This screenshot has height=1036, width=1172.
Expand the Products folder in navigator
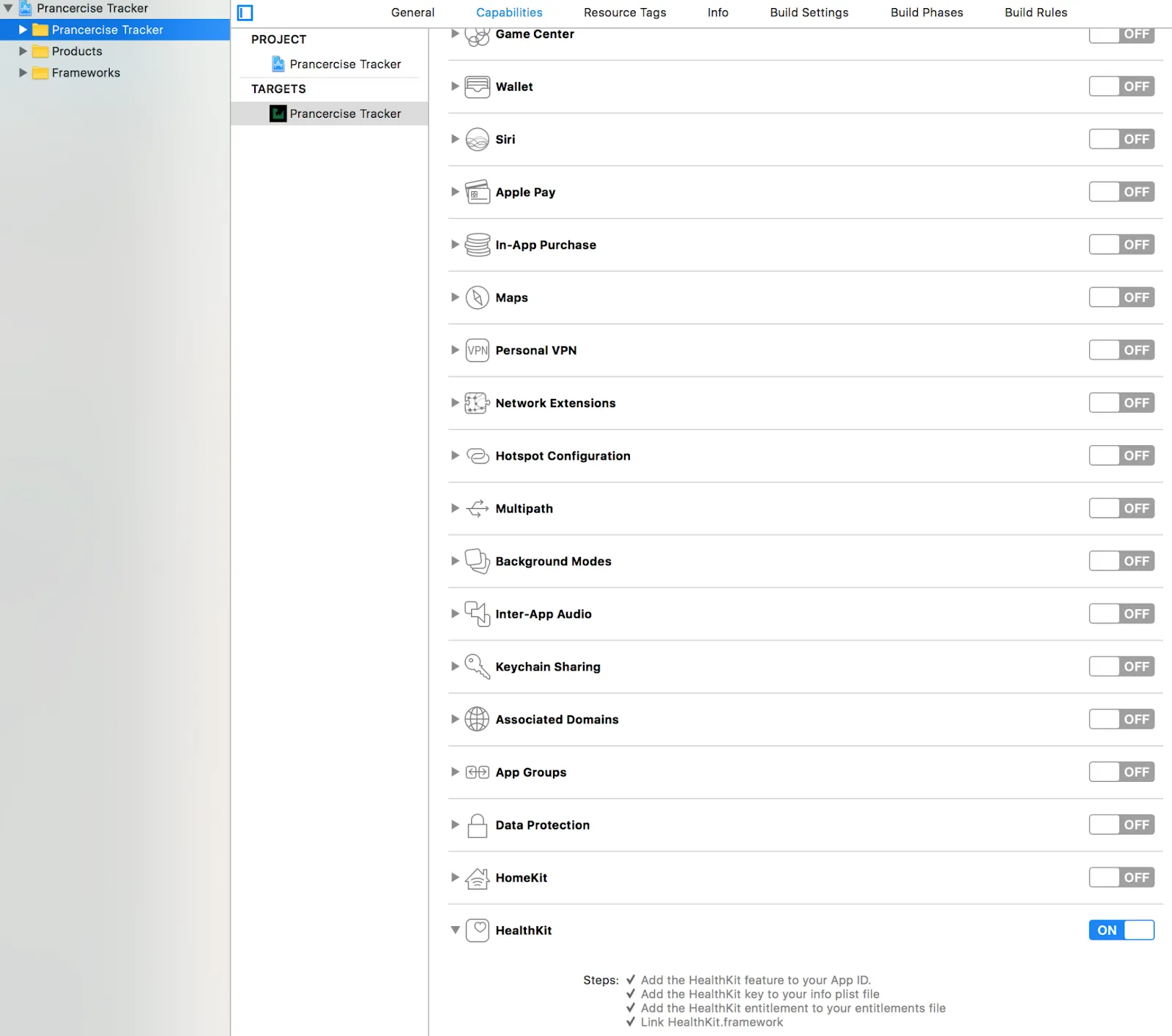[23, 51]
